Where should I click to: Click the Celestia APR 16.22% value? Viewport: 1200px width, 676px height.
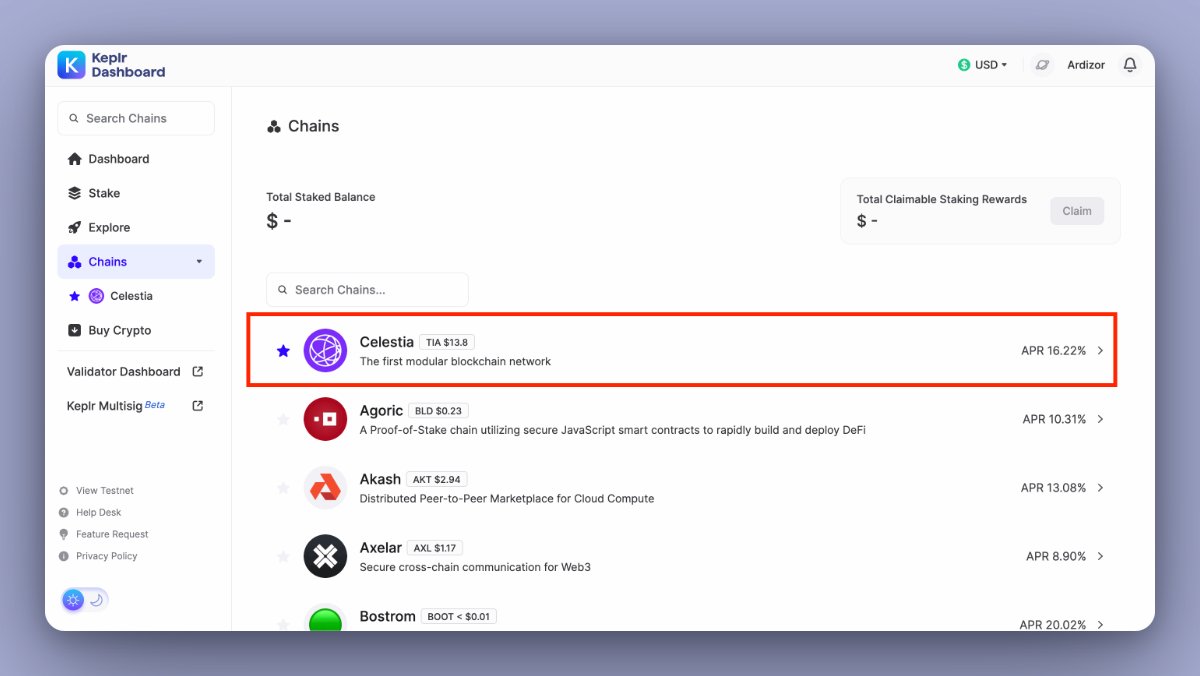[1053, 351]
